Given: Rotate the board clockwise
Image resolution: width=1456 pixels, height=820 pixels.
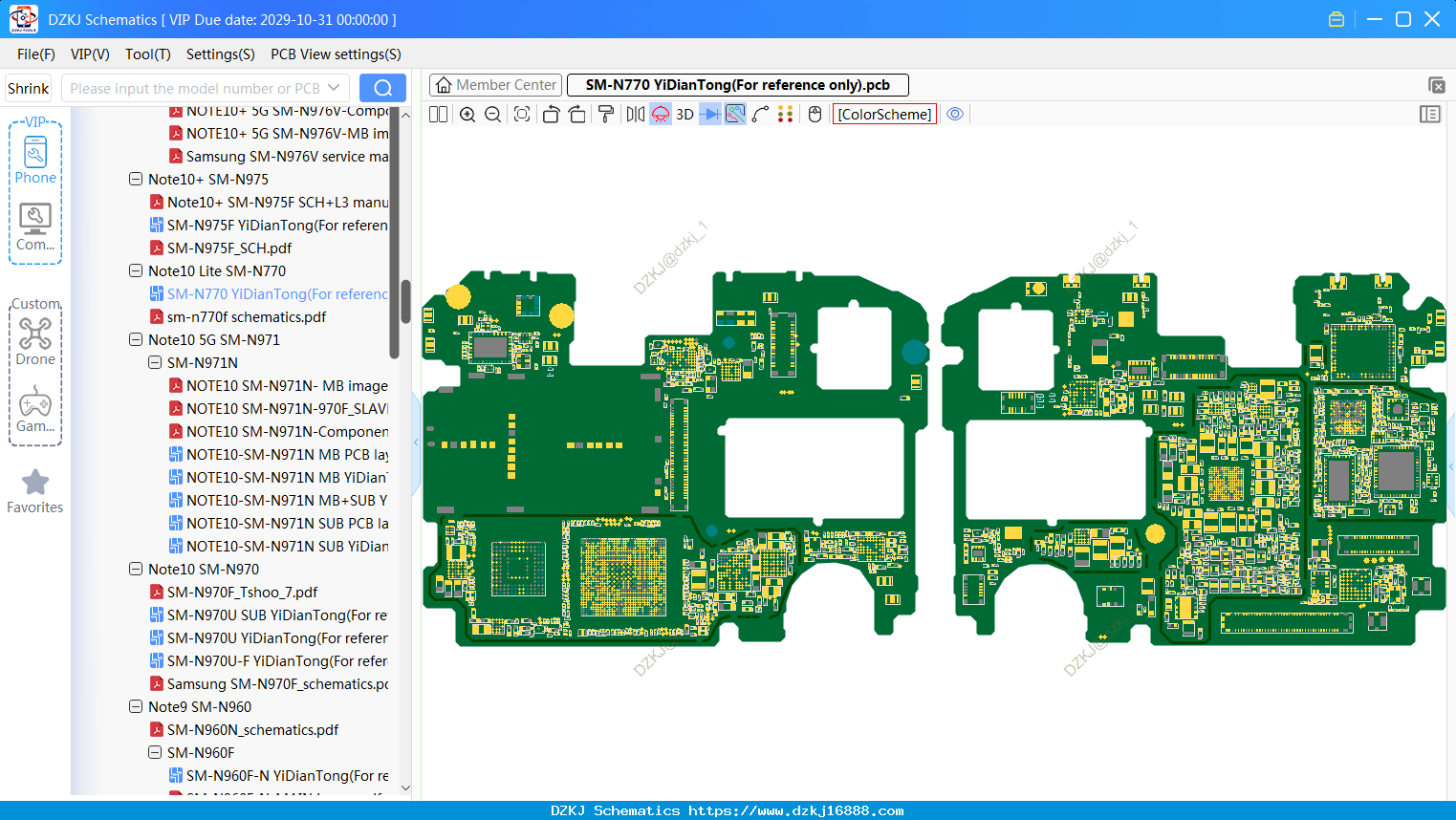Looking at the screenshot, I should pos(576,114).
